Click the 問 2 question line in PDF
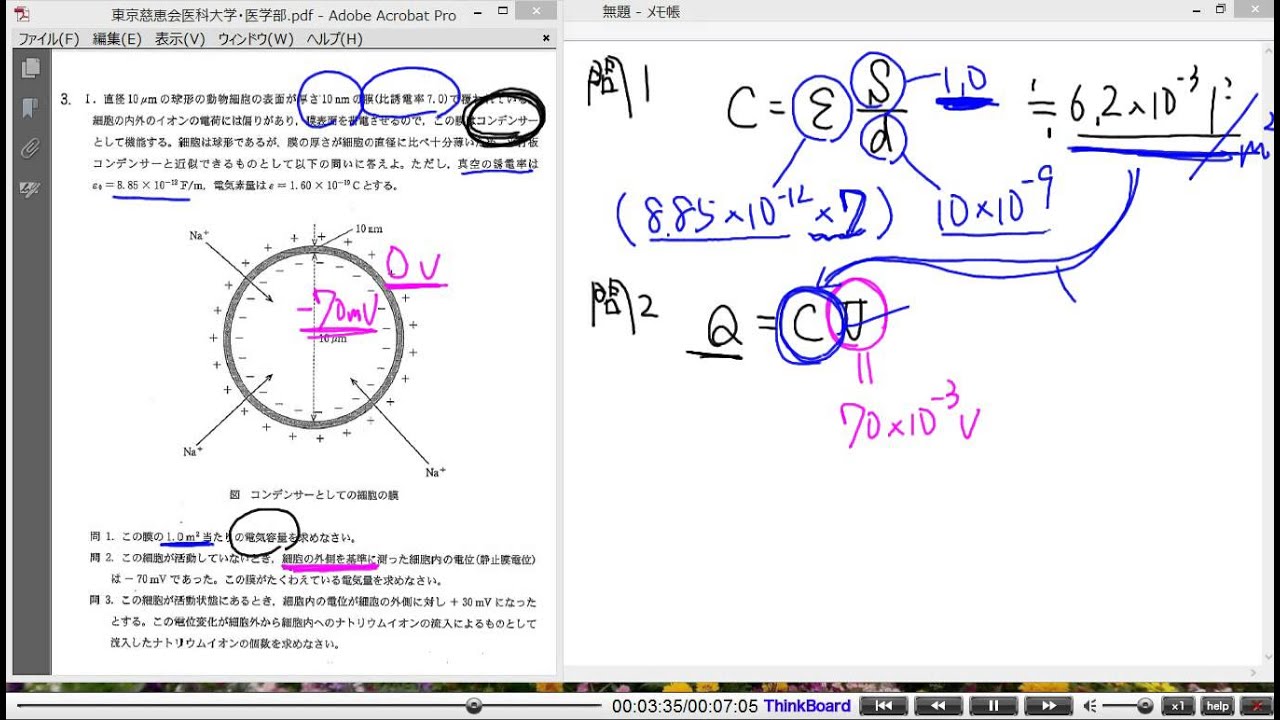 pyautogui.click(x=313, y=568)
